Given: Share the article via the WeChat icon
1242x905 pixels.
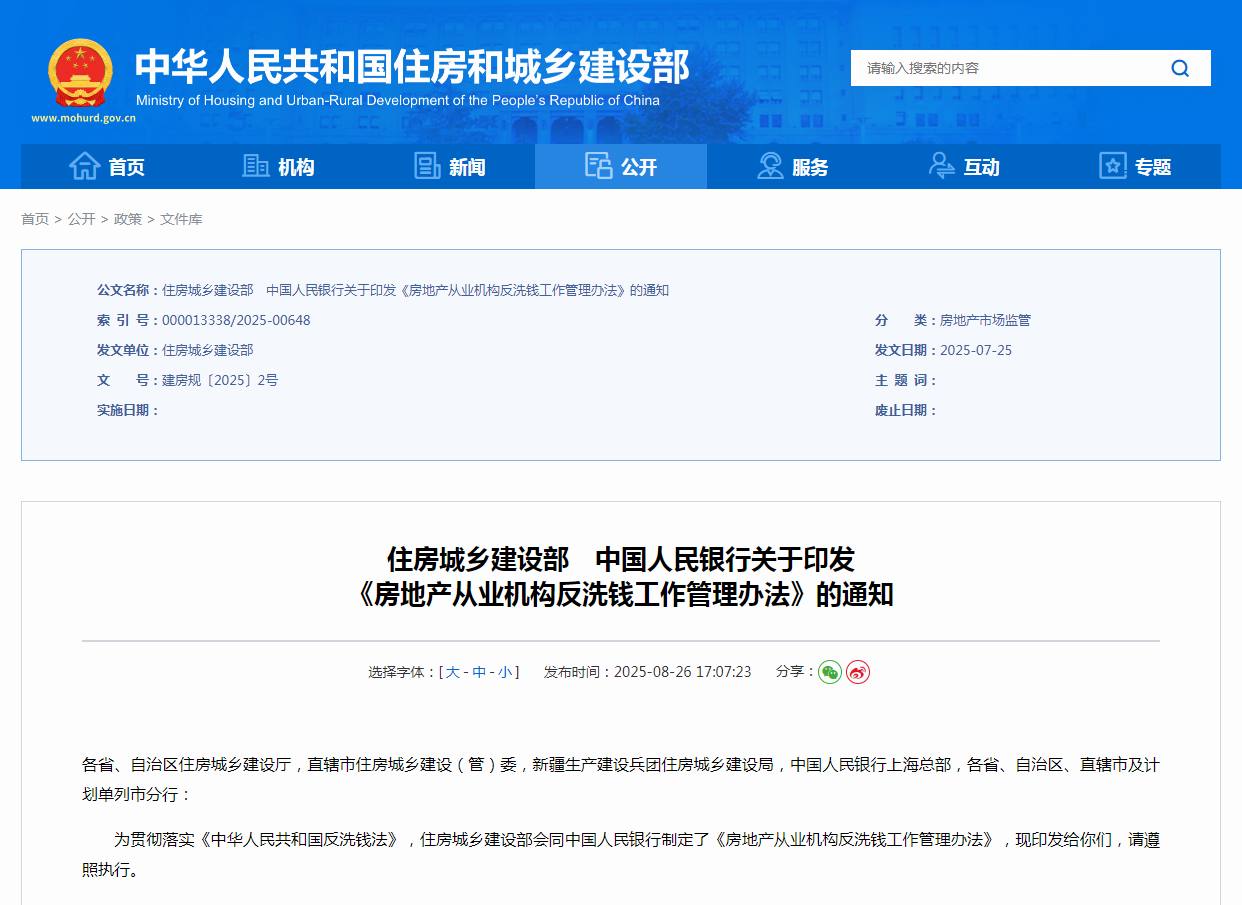Looking at the screenshot, I should (x=828, y=672).
